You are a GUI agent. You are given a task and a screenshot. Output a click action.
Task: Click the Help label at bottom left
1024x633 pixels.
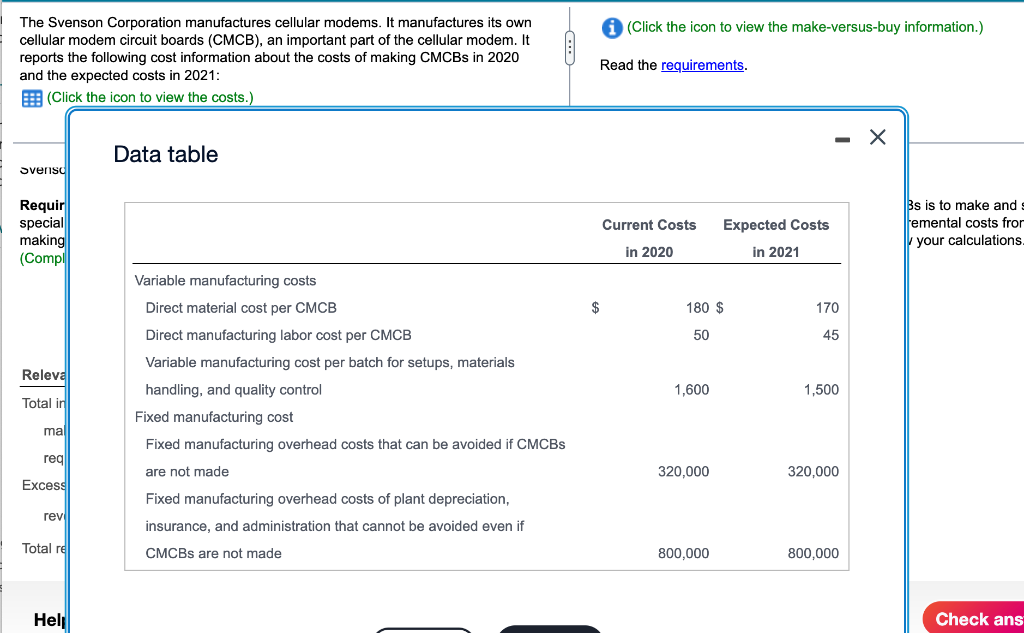coord(50,618)
